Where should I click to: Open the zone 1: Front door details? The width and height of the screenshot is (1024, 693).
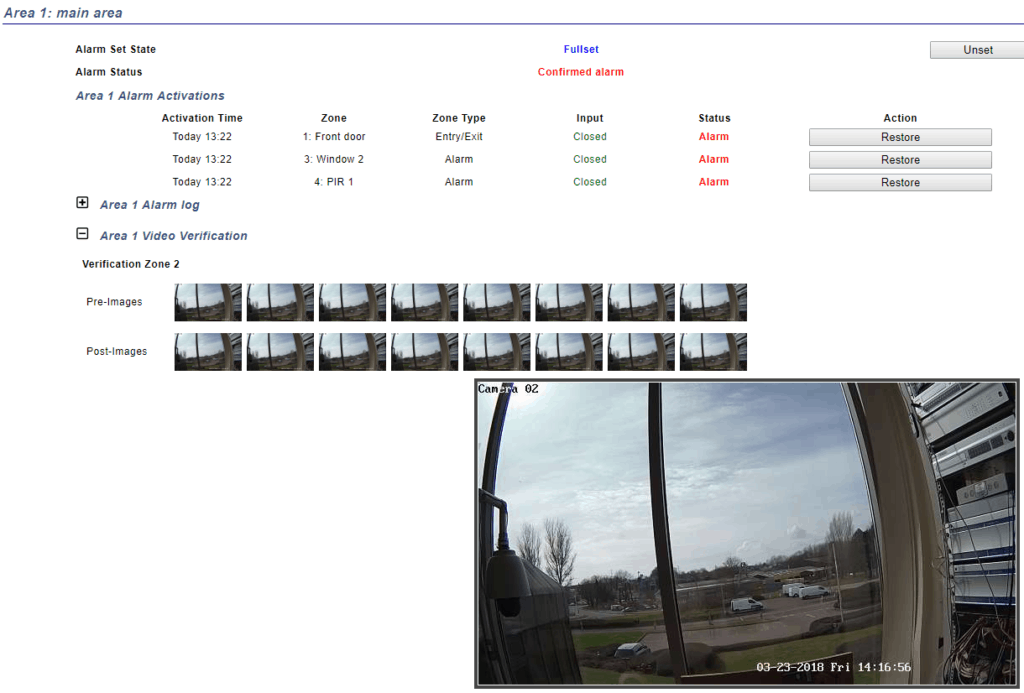[333, 136]
